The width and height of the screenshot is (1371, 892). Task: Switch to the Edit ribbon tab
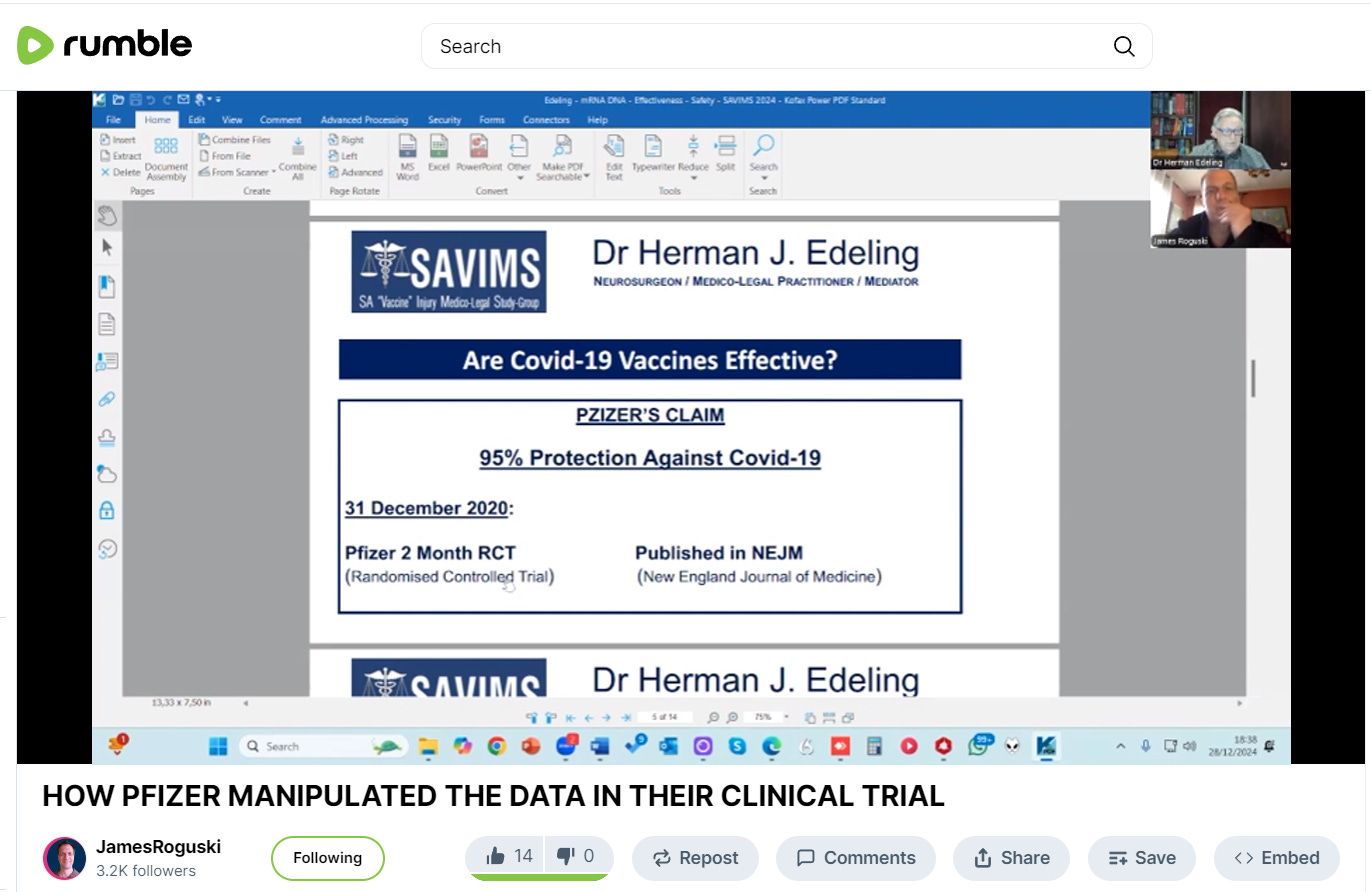[x=197, y=120]
